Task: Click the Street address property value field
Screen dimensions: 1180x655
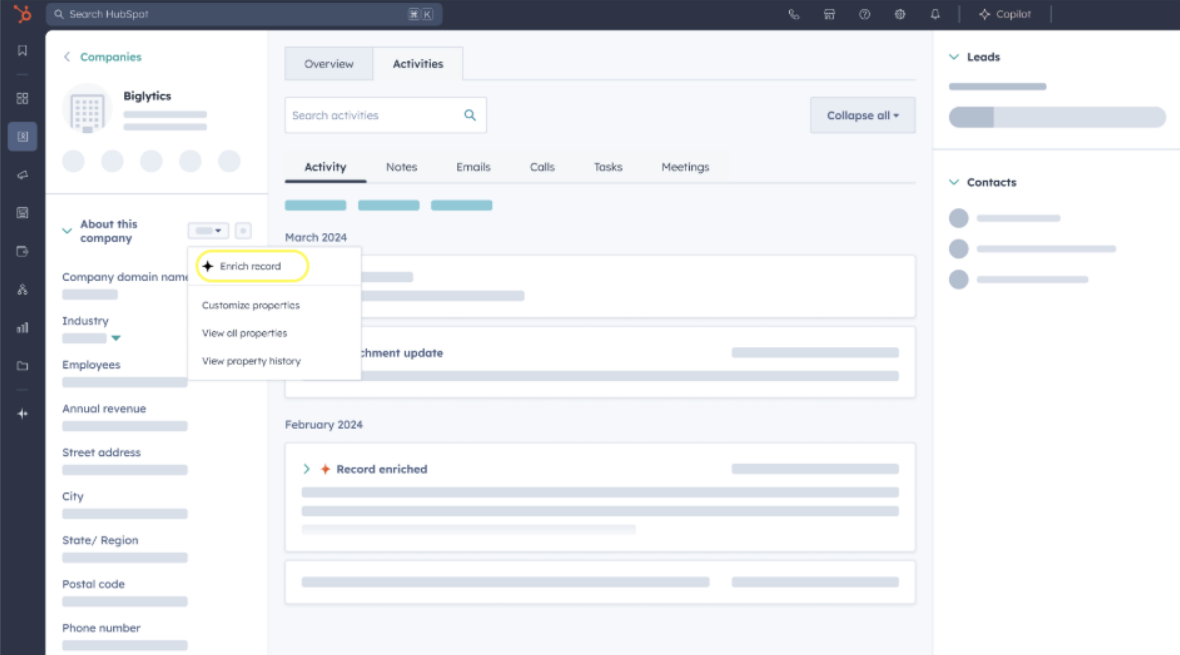Action: click(x=125, y=470)
